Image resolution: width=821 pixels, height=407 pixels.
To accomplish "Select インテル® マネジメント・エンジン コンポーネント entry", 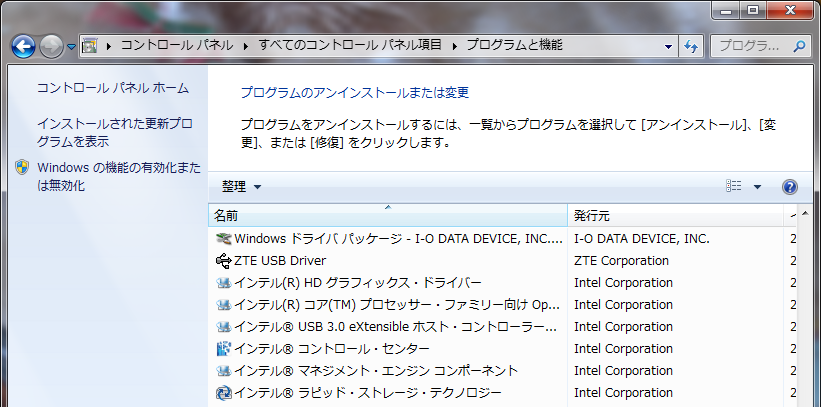I will pyautogui.click(x=376, y=371).
